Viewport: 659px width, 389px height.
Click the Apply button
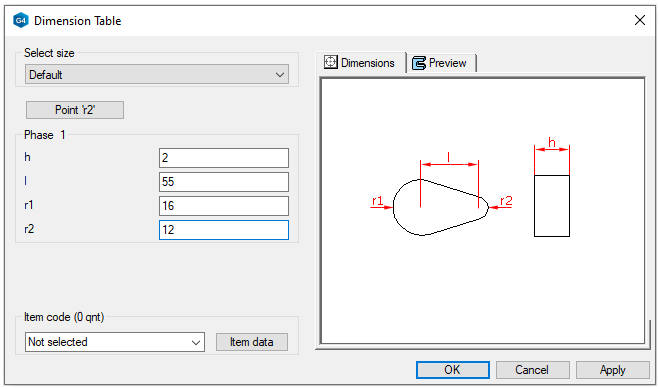[612, 370]
